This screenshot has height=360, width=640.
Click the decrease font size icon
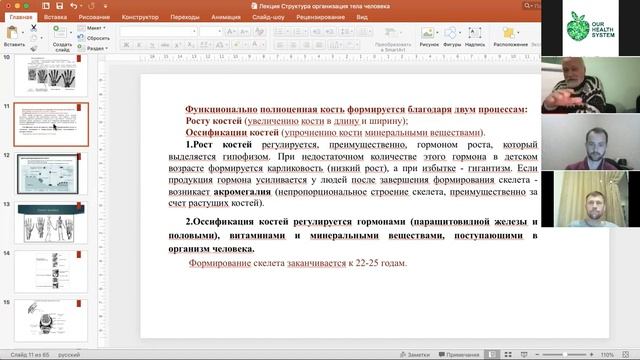point(244,31)
